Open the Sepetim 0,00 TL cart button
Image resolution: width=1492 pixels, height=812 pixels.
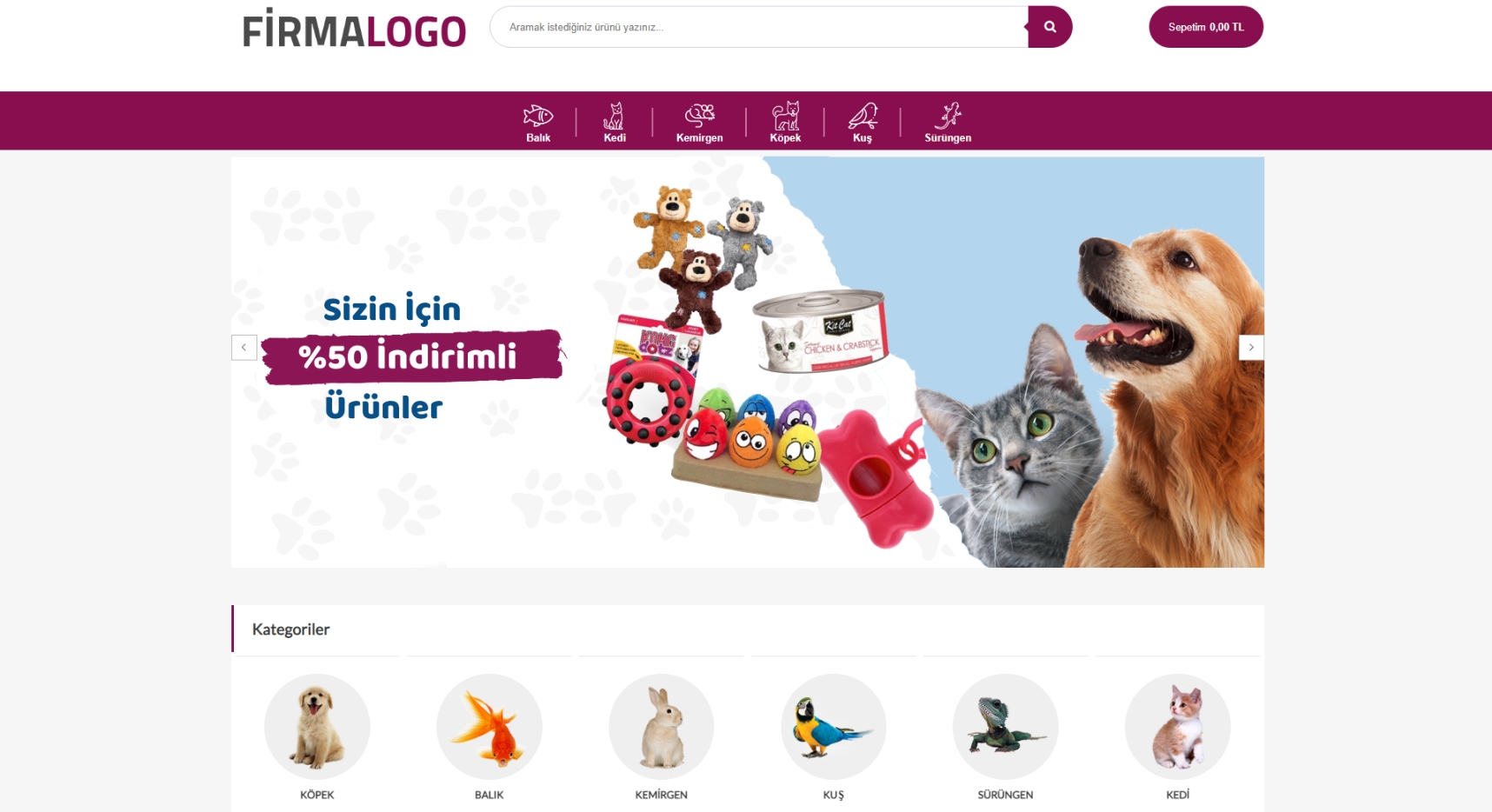click(x=1206, y=27)
